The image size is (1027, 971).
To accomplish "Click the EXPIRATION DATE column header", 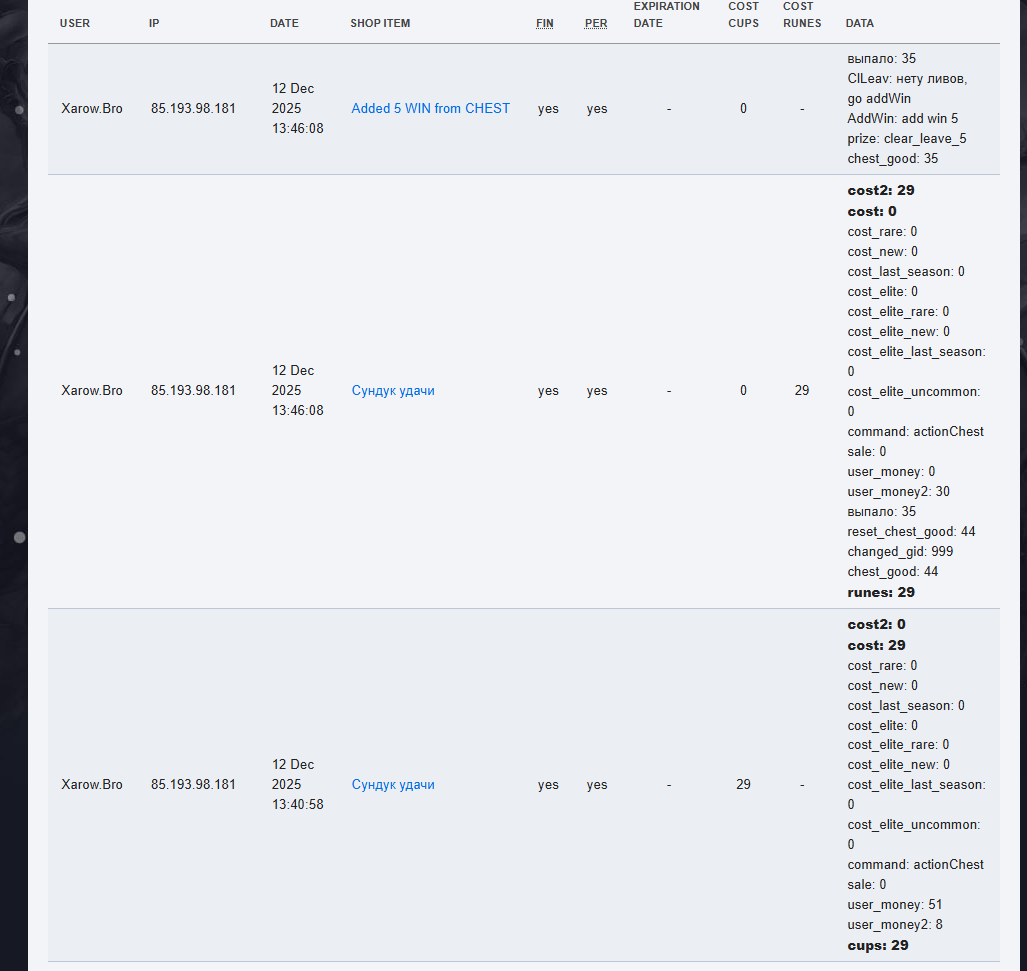I will (666, 14).
